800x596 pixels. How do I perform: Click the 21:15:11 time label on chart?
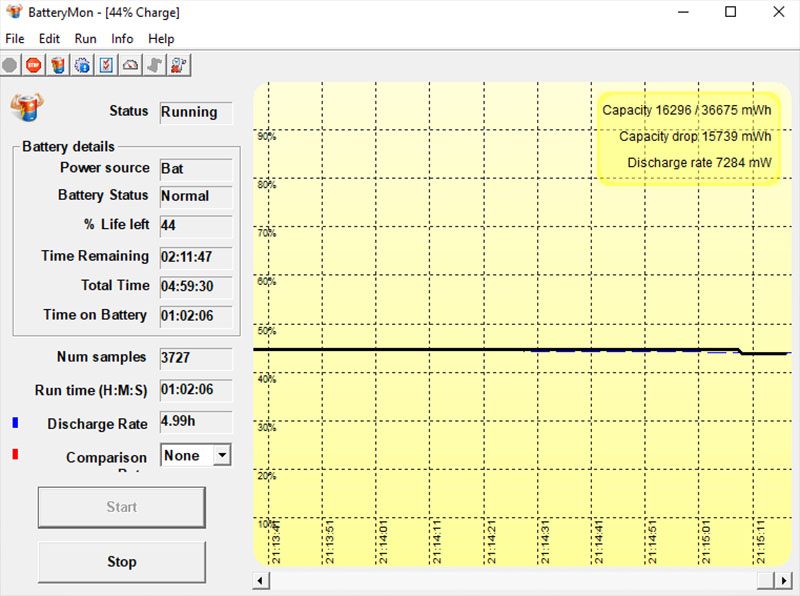coord(760,542)
